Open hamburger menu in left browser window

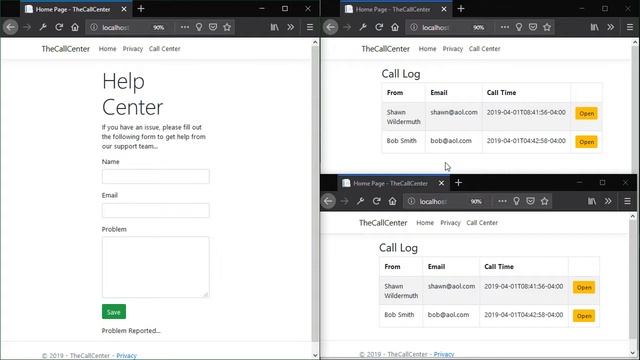tap(310, 27)
